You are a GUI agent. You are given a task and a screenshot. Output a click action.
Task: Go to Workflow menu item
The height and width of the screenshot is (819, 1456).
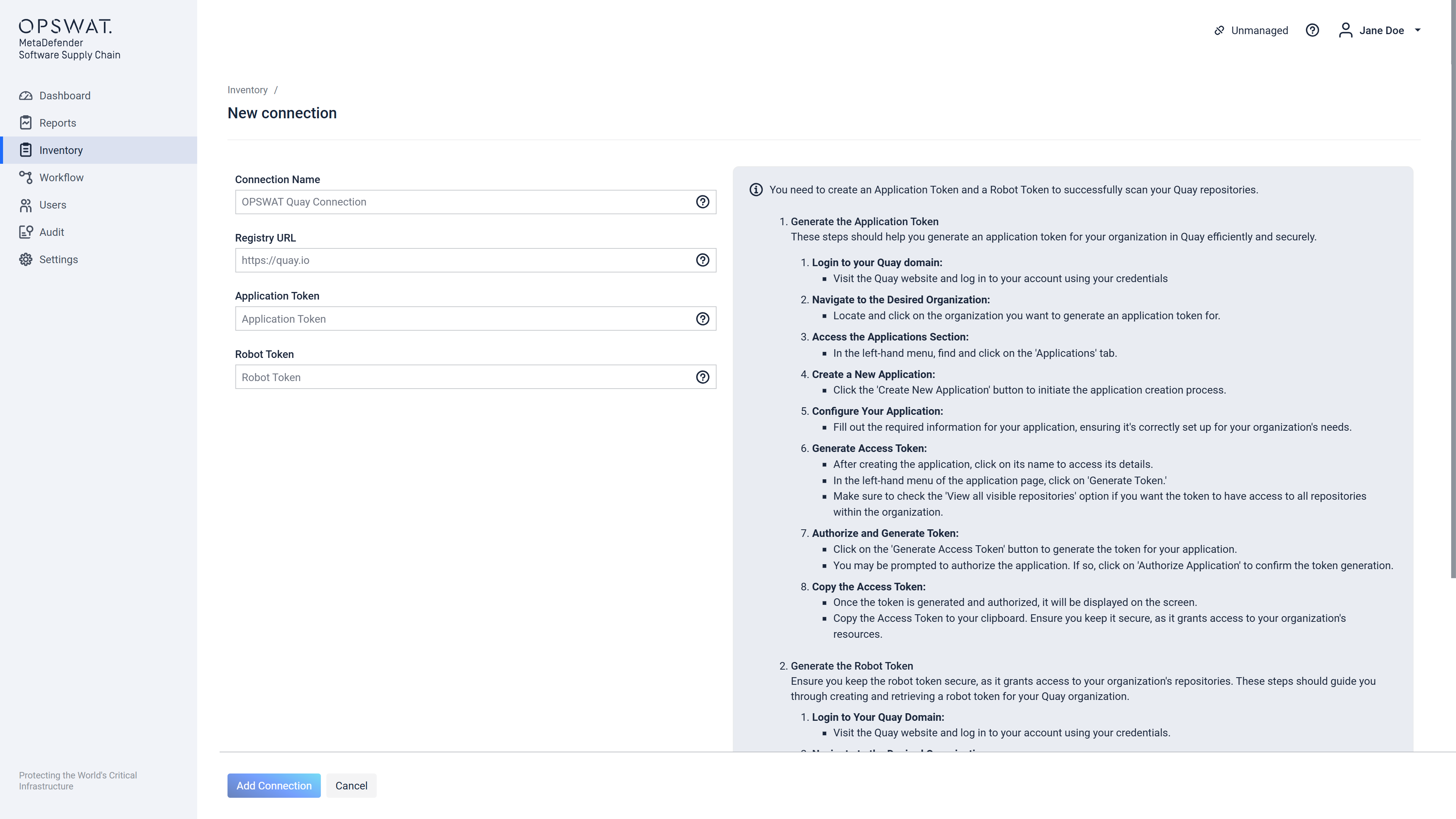tap(61, 177)
